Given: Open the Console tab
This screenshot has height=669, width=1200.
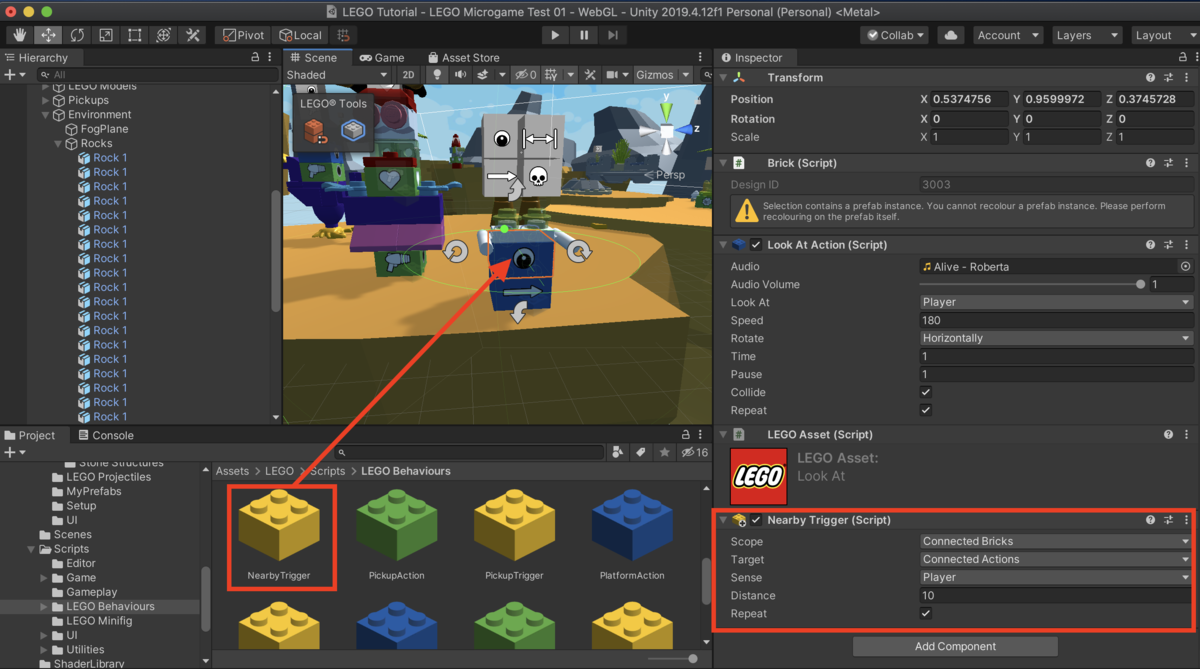Looking at the screenshot, I should coord(105,435).
